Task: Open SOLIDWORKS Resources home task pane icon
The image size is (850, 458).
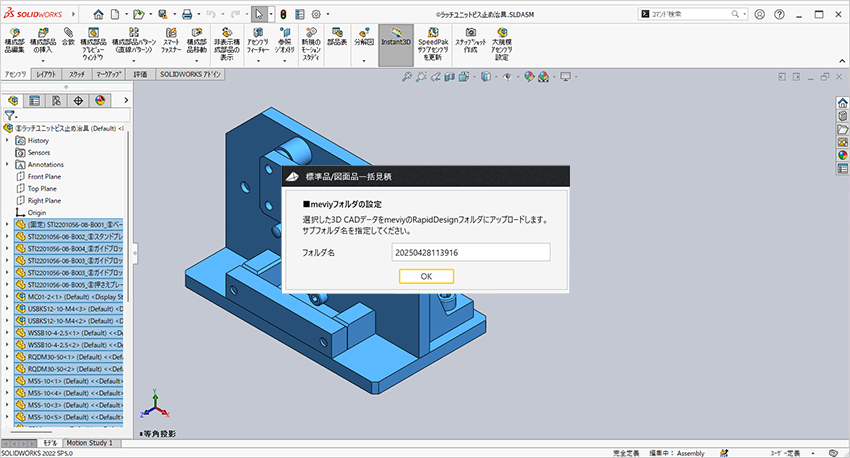Action: (842, 103)
